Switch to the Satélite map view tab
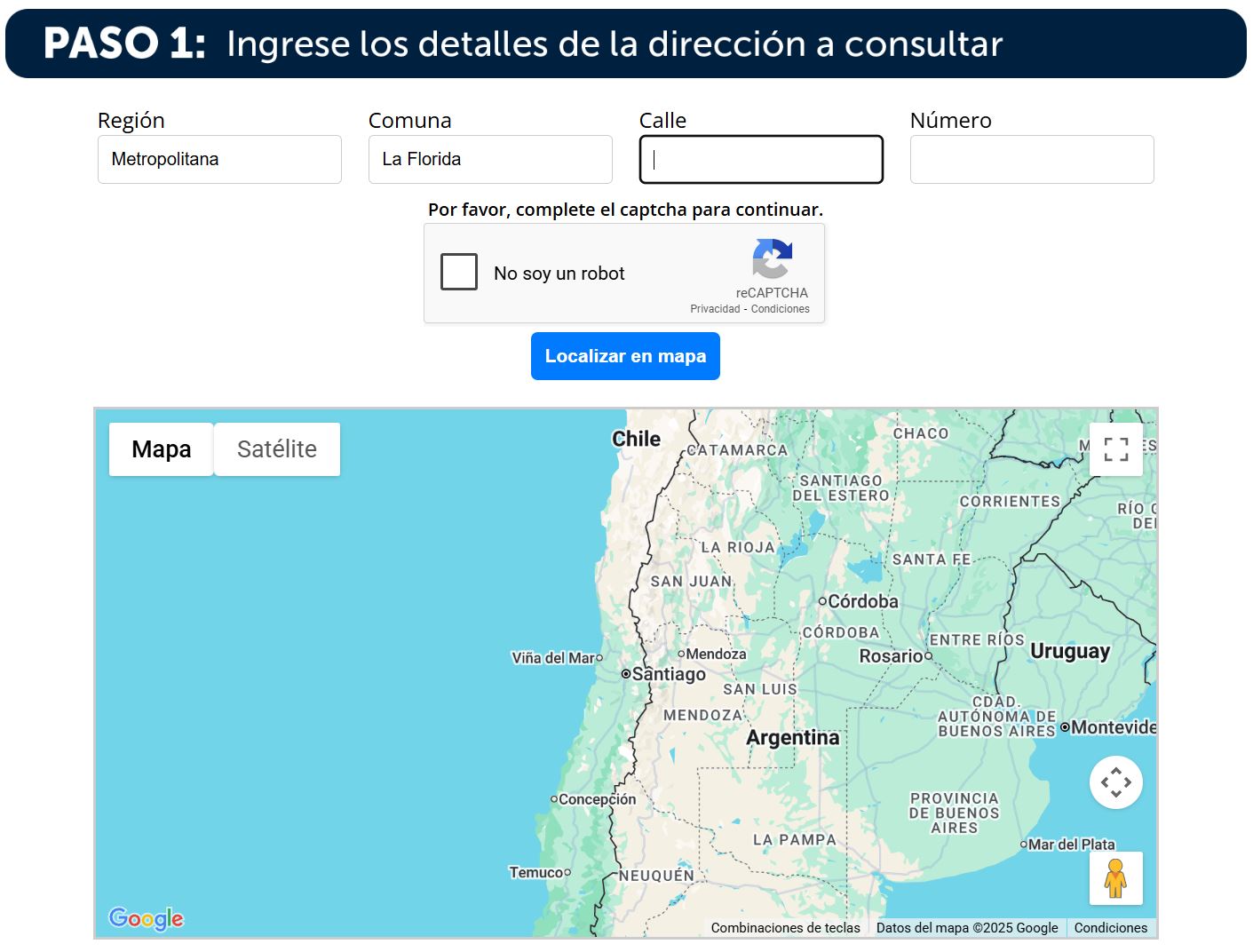Image resolution: width=1253 pixels, height=952 pixels. click(276, 448)
